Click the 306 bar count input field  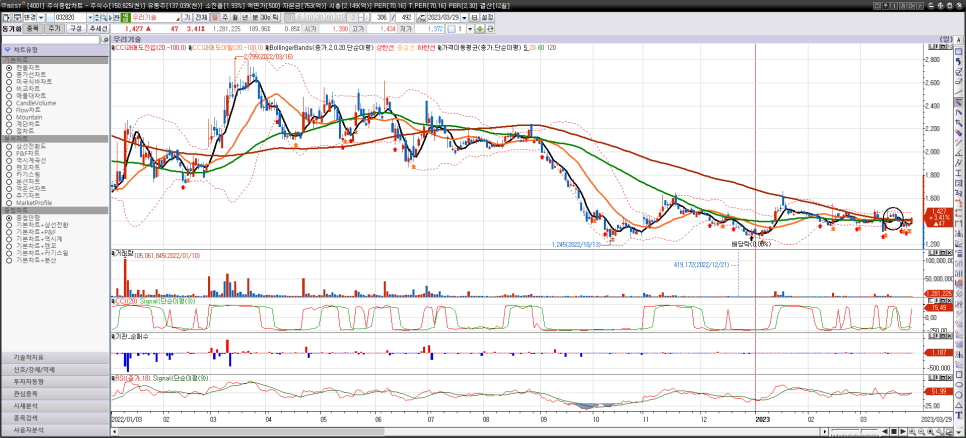[381, 18]
